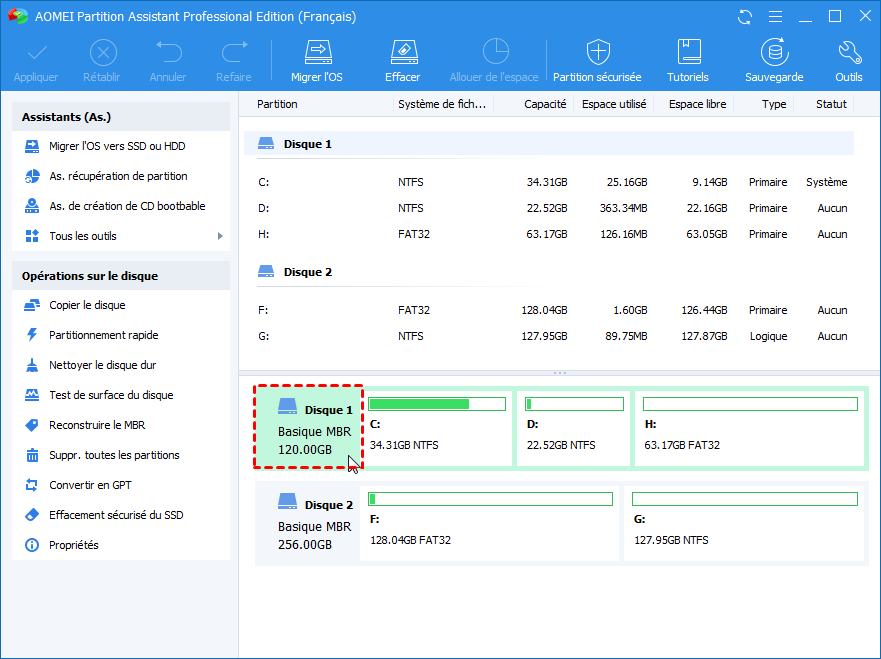Click the Migrer l'OS toolbar icon
This screenshot has height=659, width=881.
317,61
